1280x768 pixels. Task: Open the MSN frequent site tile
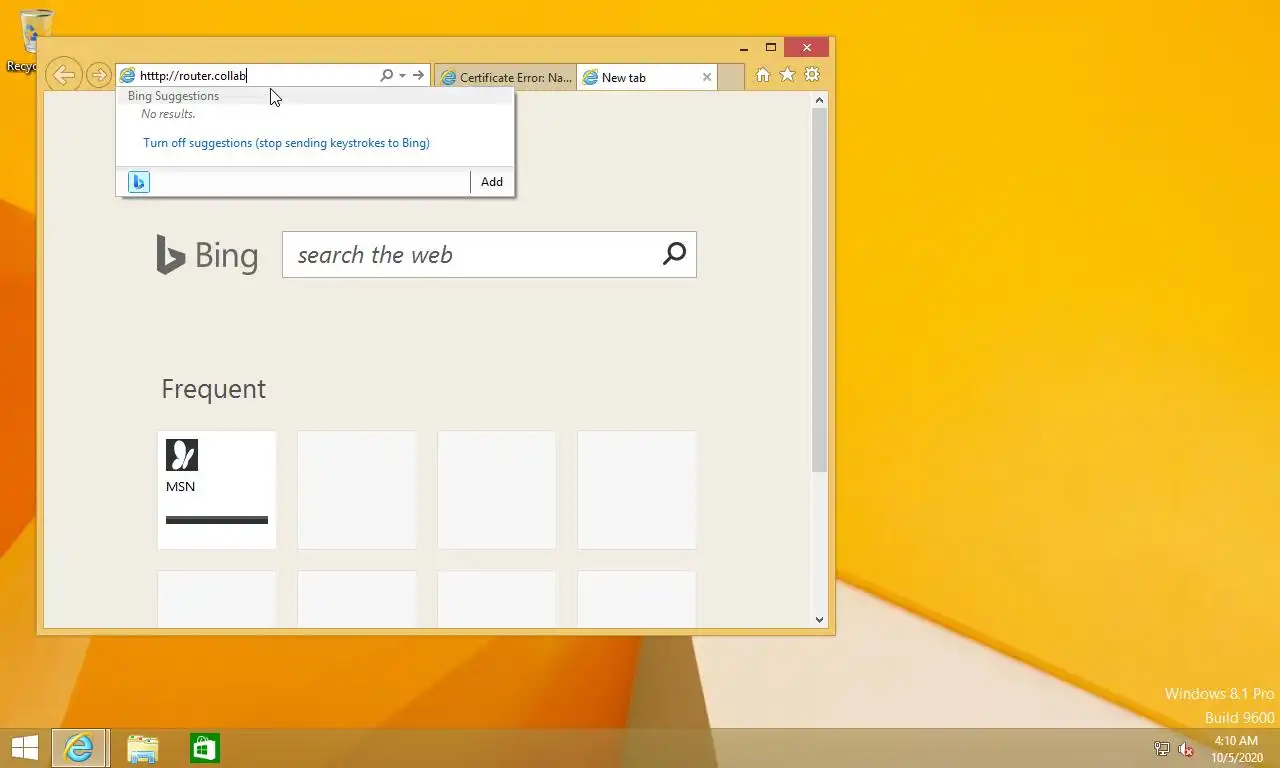click(217, 490)
